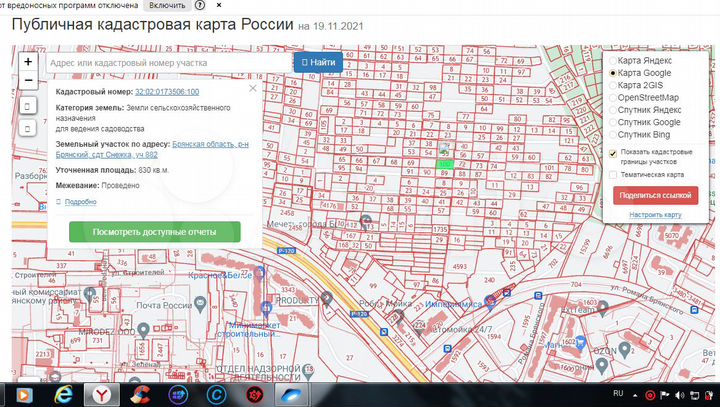The height and width of the screenshot is (407, 720).
Task: Click the MIRODEZ, OOO location pin
Action: tap(144, 330)
